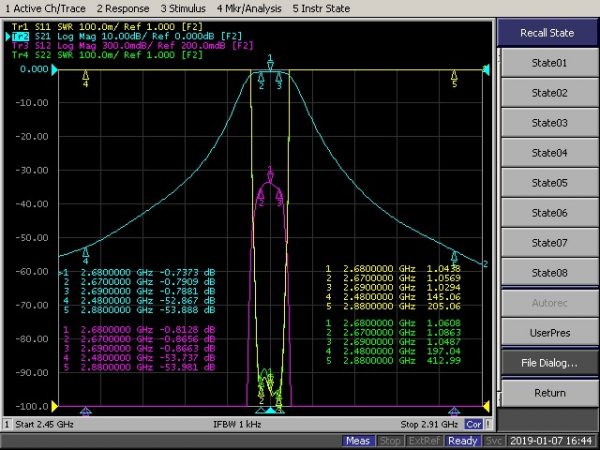Click the Ready status indicator
600x450 pixels.
click(x=462, y=441)
